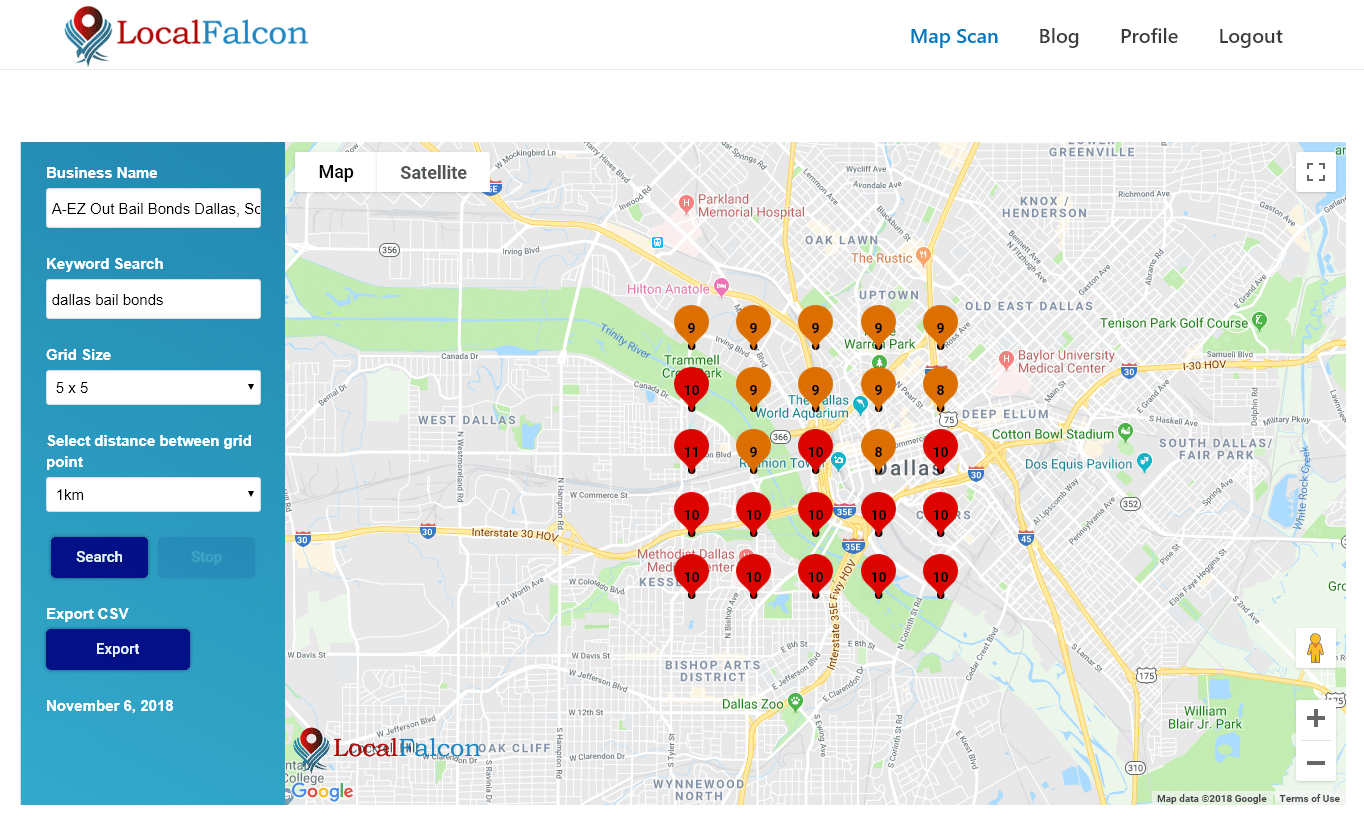Click Logout in the header
Viewport: 1364px width, 832px height.
pos(1250,36)
